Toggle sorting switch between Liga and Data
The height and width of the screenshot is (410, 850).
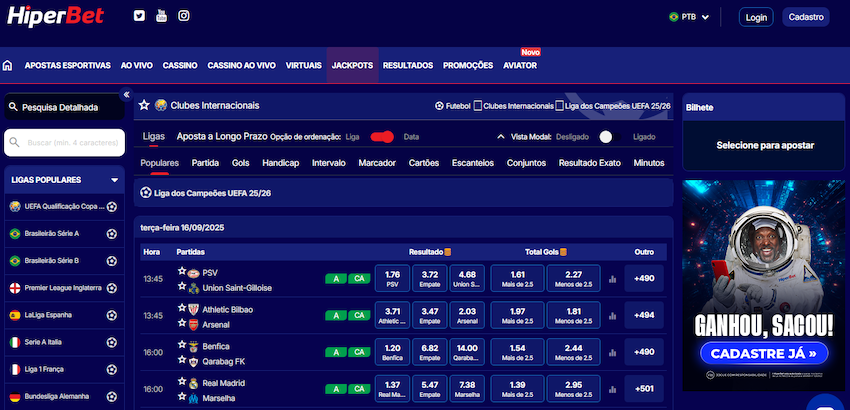[382, 137]
